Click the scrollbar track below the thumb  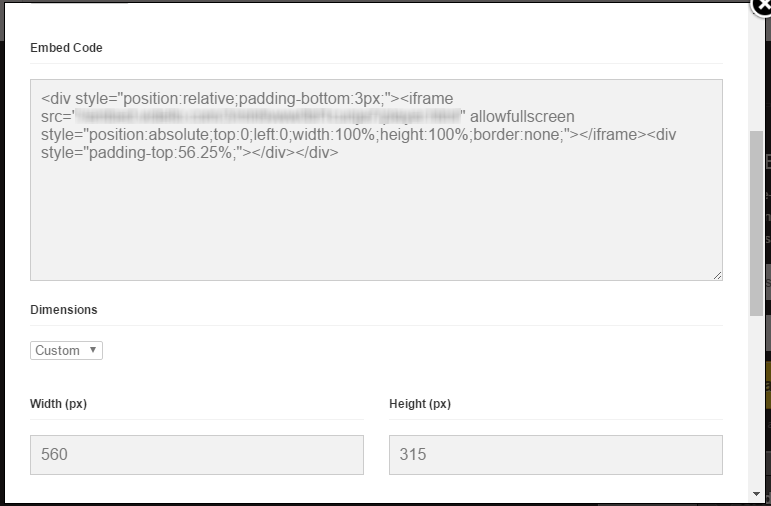coord(756,401)
